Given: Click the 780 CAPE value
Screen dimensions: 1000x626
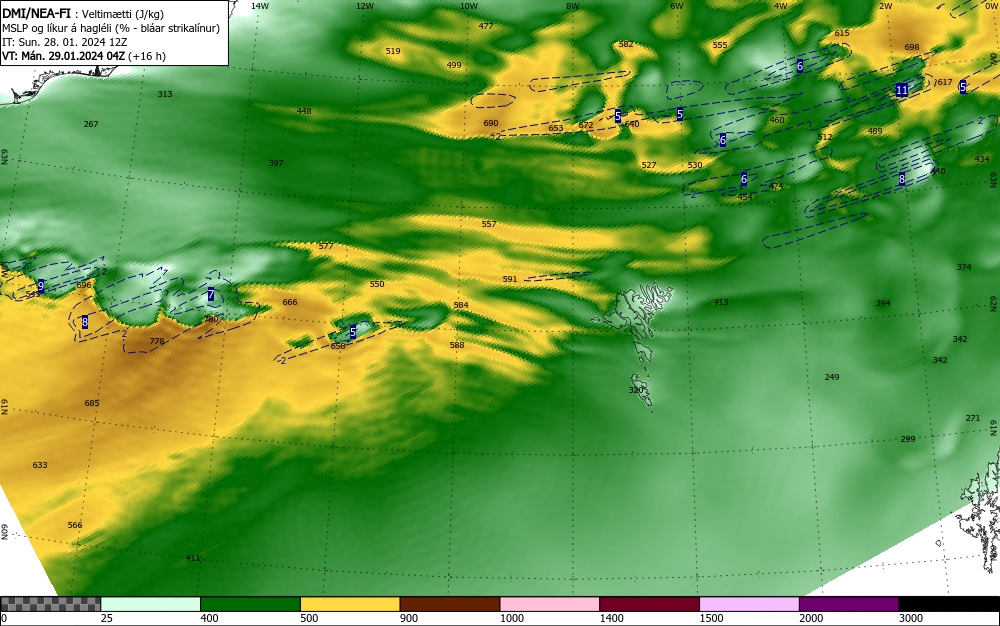Looking at the screenshot, I should click(x=211, y=319).
